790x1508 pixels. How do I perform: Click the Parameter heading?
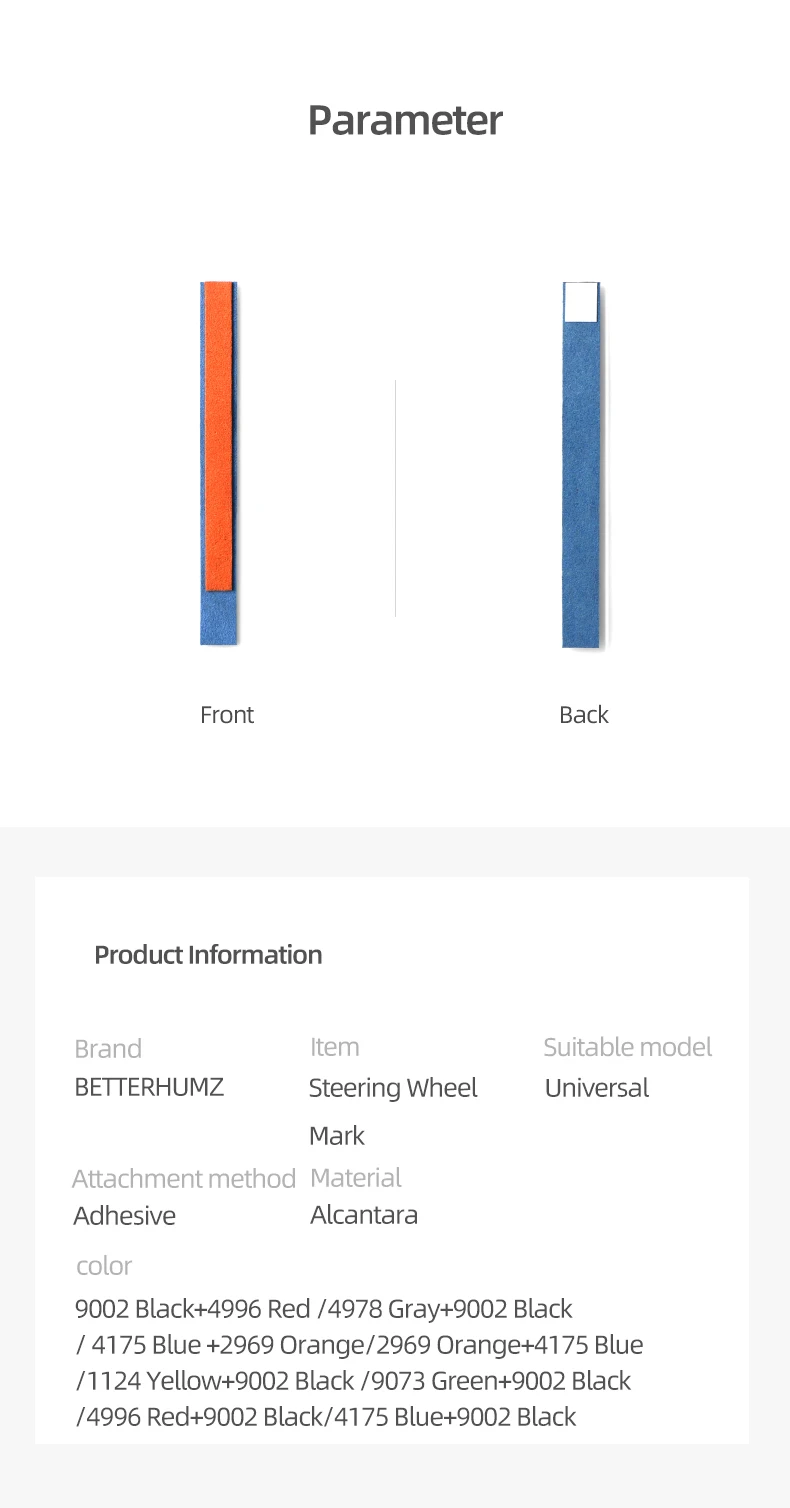click(404, 121)
